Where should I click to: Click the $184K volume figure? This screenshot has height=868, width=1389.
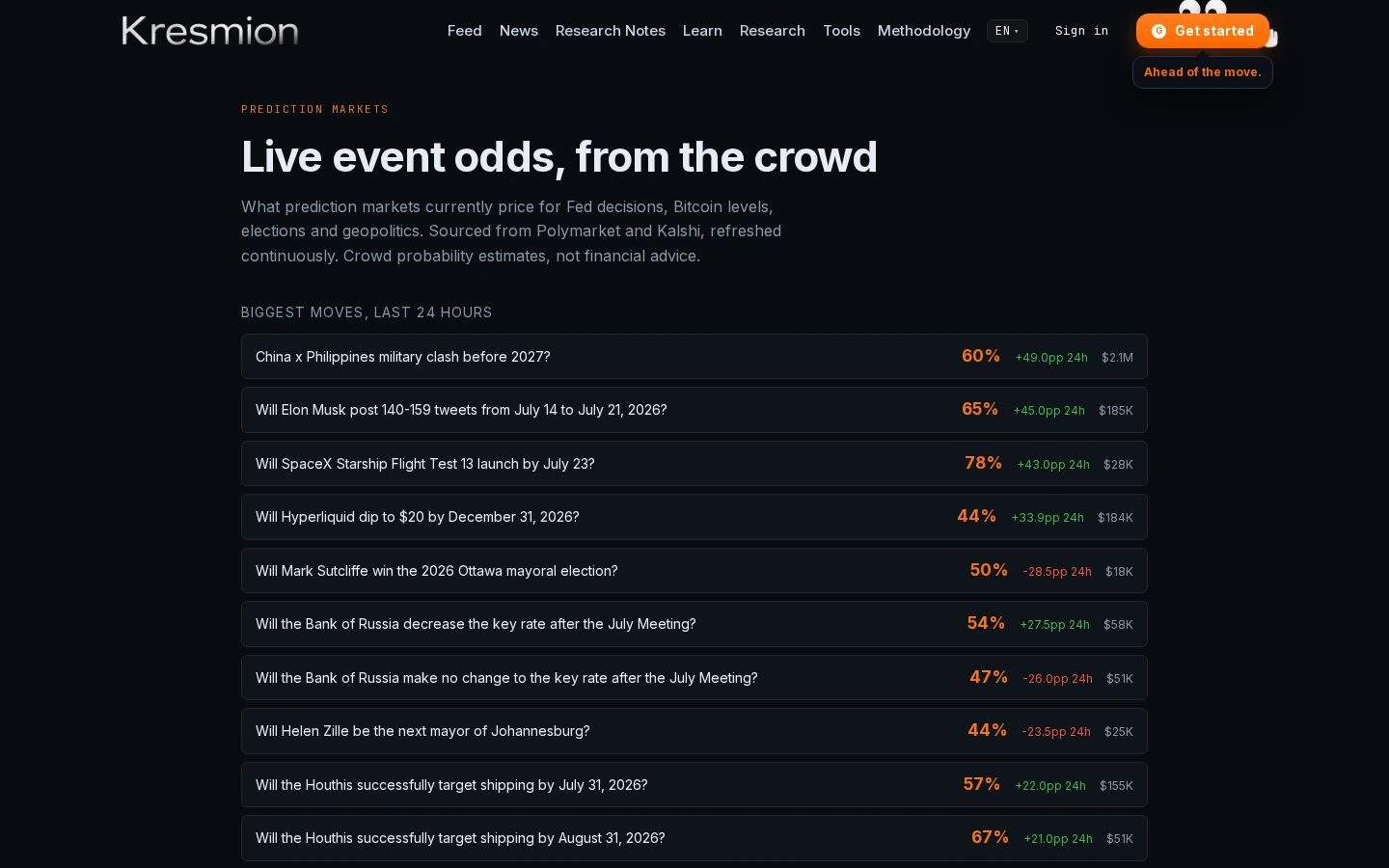coord(1115,518)
